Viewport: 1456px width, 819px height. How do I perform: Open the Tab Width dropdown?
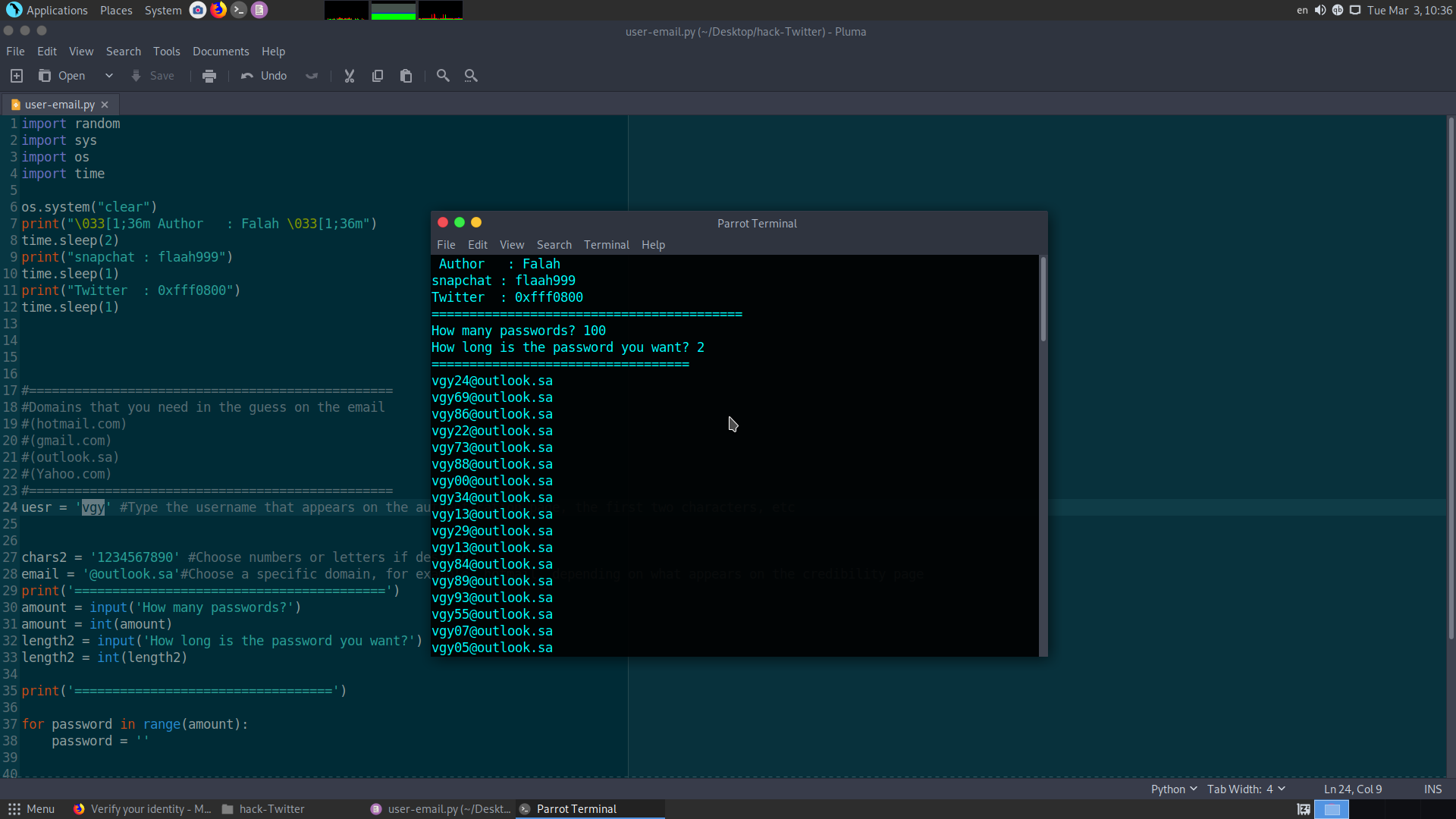pyautogui.click(x=1246, y=789)
